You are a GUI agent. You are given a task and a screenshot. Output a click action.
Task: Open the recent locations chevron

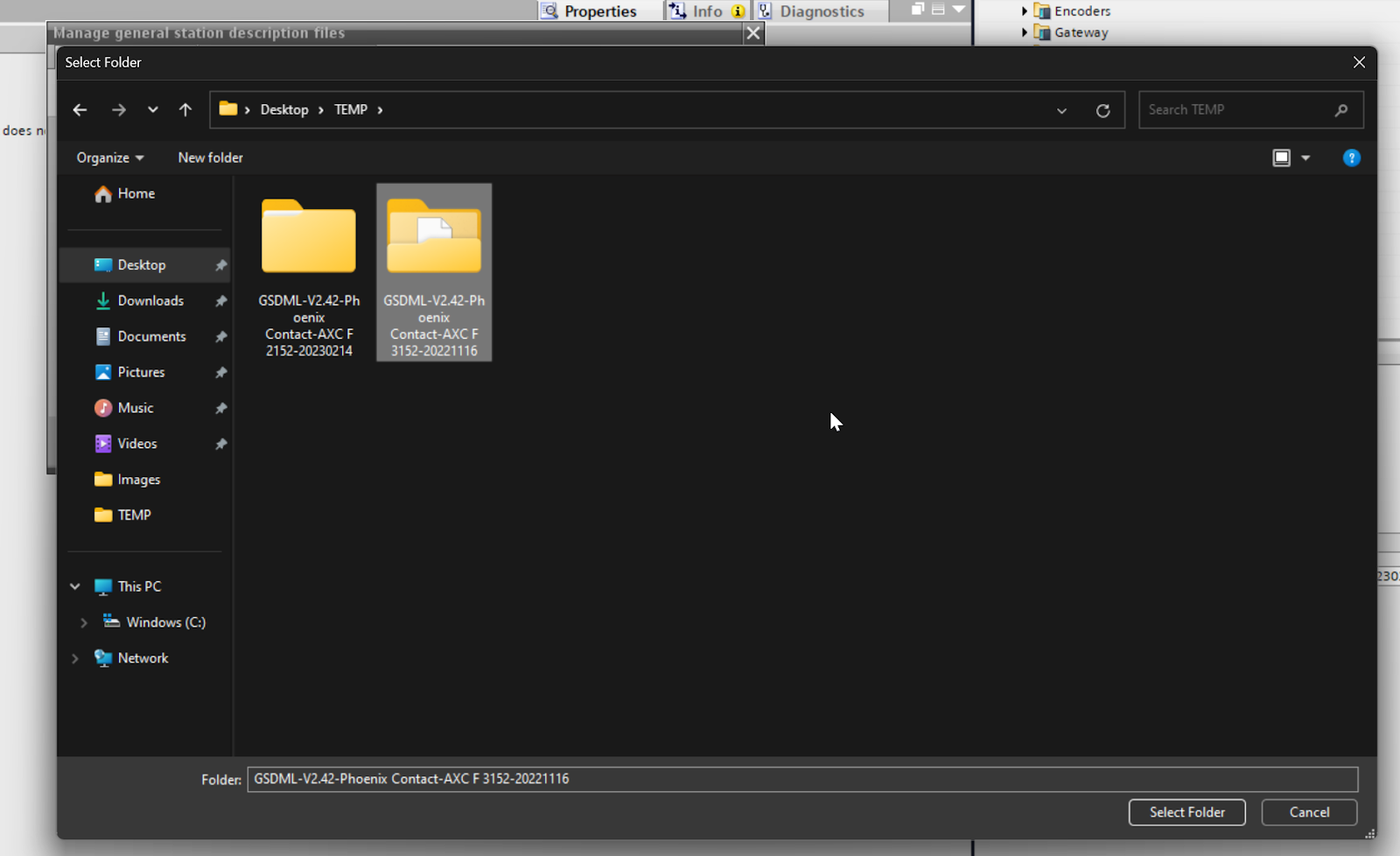(153, 109)
